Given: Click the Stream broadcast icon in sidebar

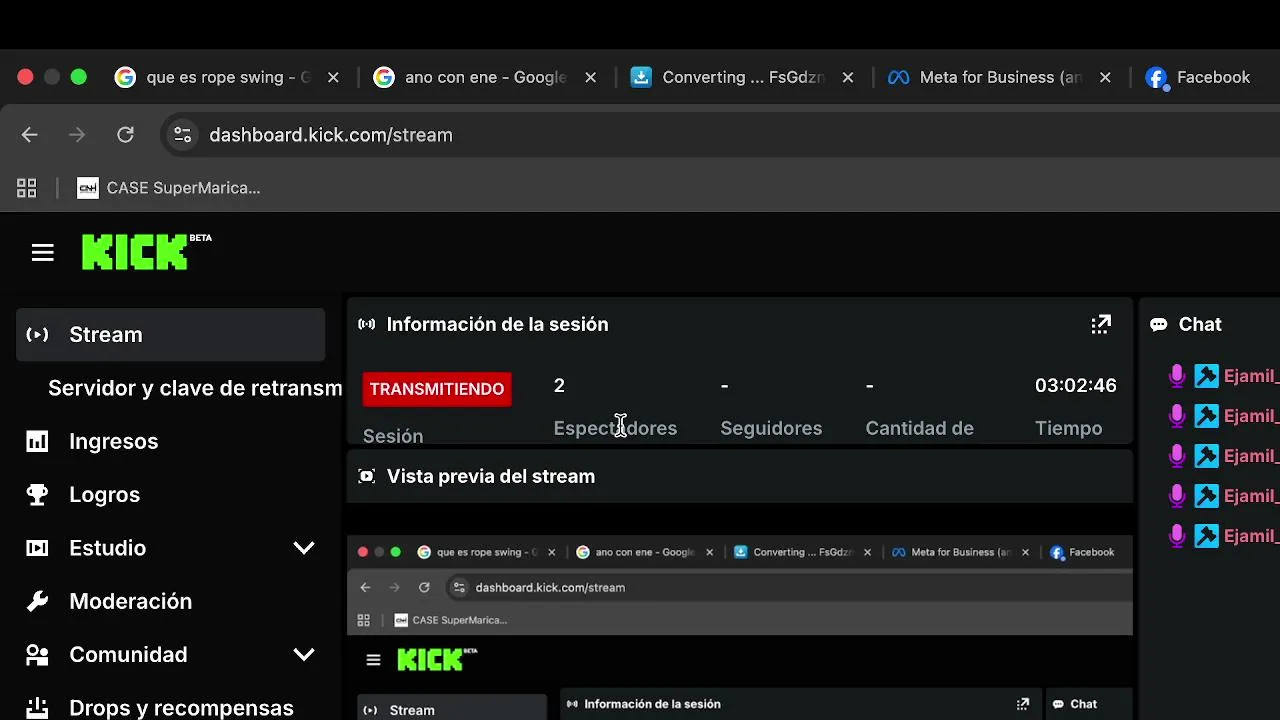Looking at the screenshot, I should [37, 335].
